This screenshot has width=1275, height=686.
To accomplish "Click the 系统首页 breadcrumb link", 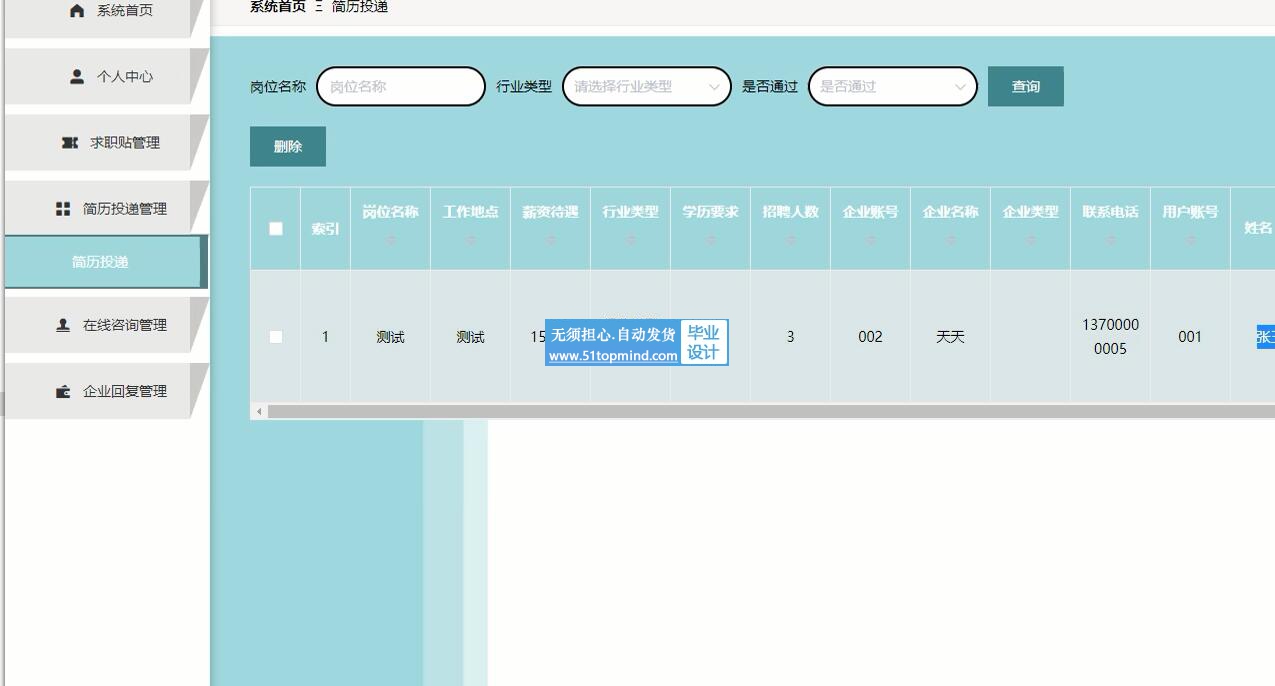I will click(278, 7).
